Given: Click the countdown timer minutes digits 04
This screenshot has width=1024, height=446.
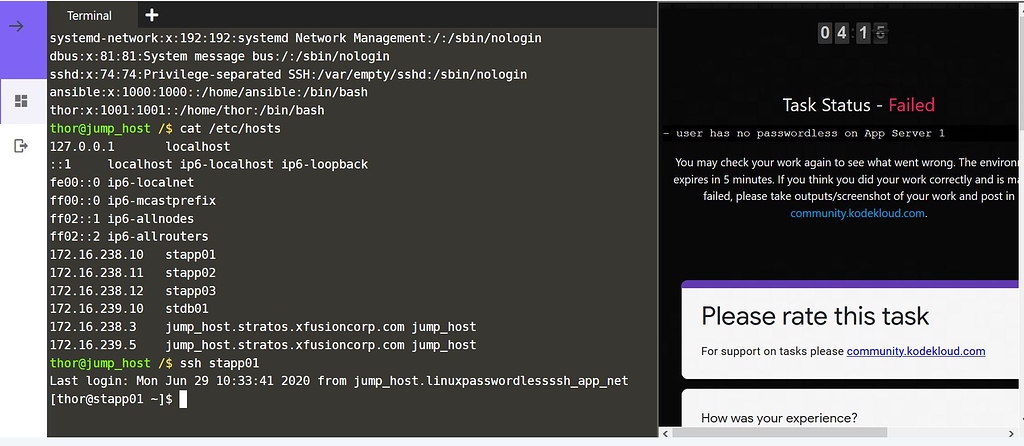Looking at the screenshot, I should pos(834,33).
